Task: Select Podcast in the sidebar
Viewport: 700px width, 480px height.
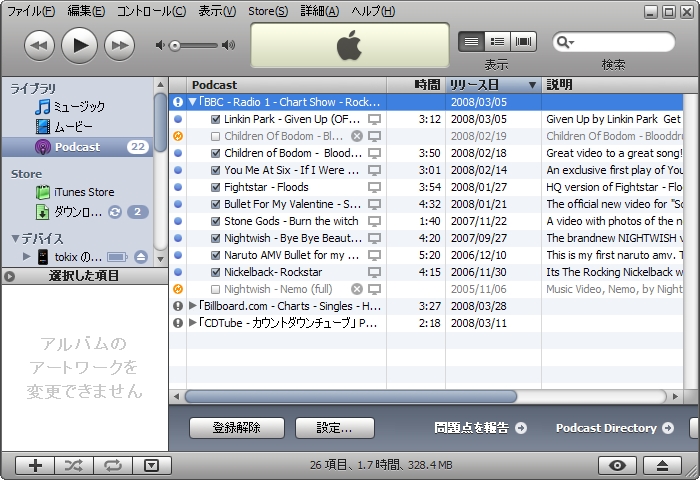Action: 78,147
